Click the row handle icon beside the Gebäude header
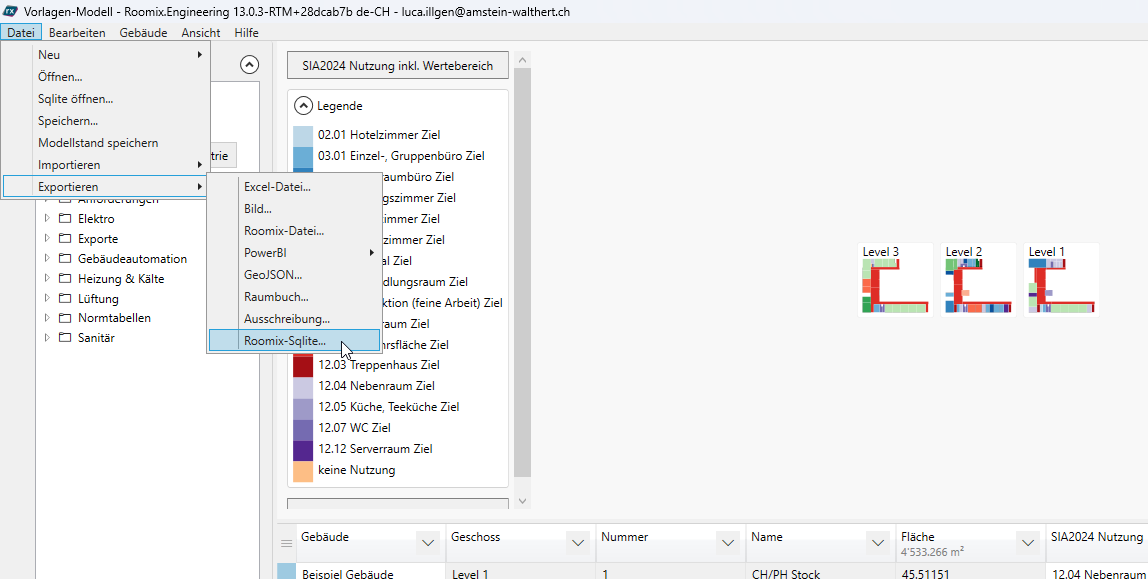This screenshot has width=1148, height=579. point(287,542)
